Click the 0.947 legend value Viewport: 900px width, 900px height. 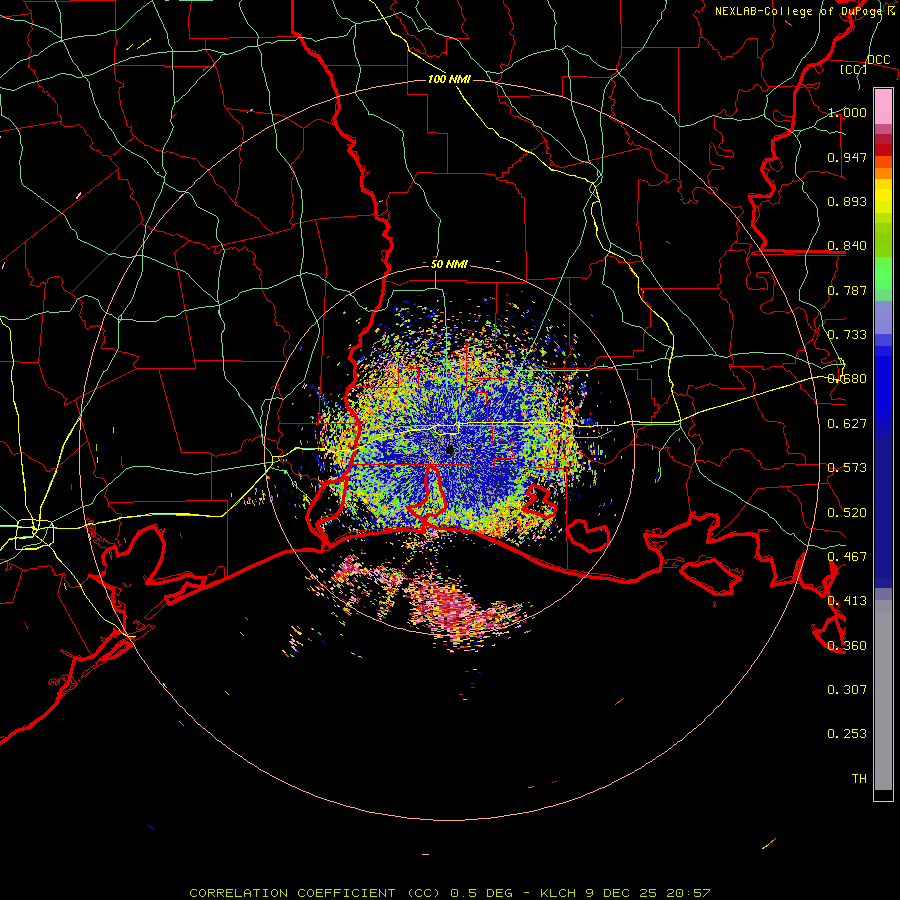[x=847, y=157]
